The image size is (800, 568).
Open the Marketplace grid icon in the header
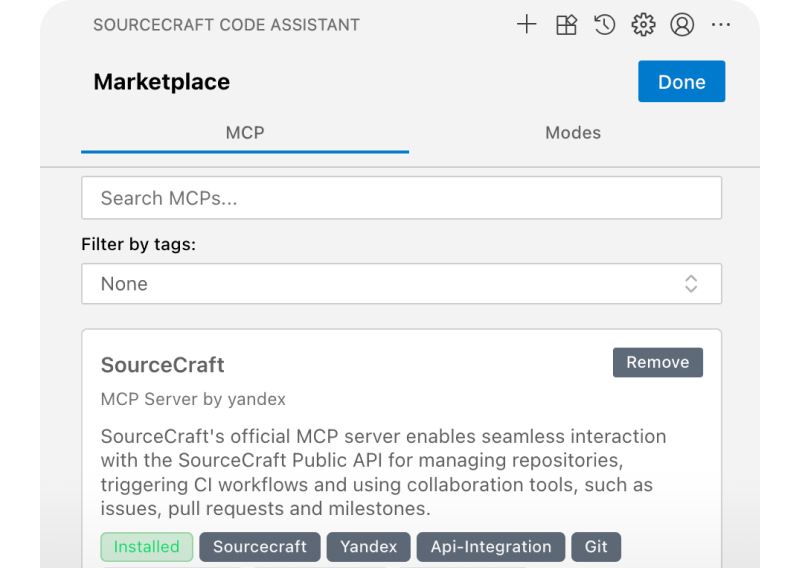coord(566,25)
